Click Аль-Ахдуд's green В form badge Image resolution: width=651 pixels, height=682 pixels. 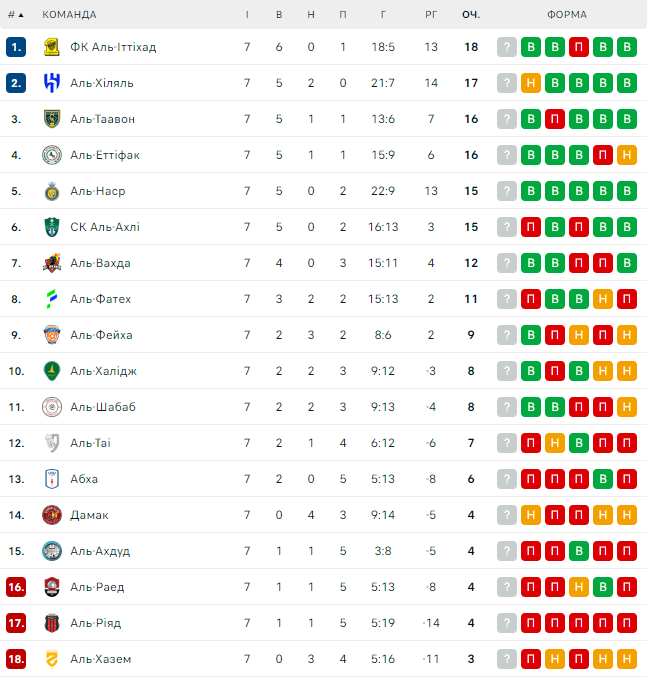pyautogui.click(x=579, y=551)
